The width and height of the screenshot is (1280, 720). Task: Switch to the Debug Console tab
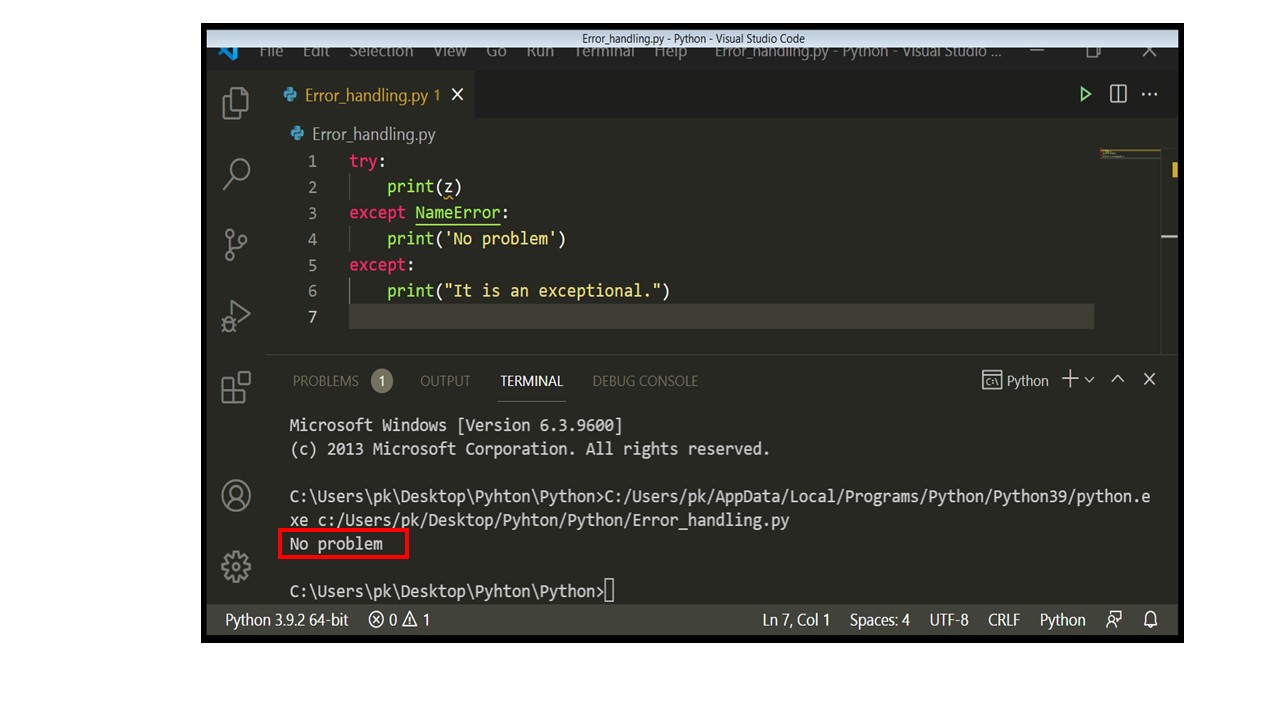645,381
